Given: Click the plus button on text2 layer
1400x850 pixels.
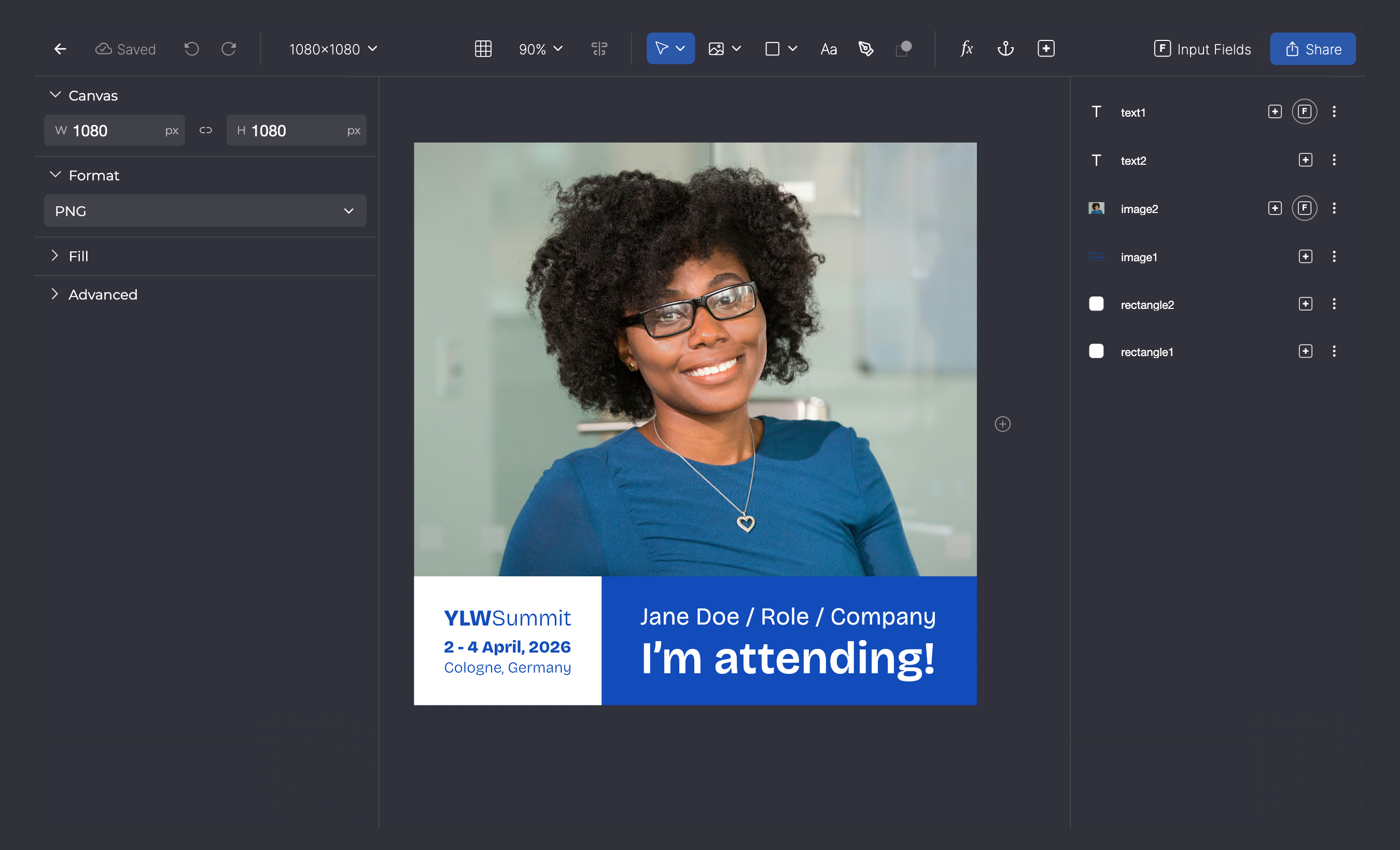Looking at the screenshot, I should (1306, 160).
